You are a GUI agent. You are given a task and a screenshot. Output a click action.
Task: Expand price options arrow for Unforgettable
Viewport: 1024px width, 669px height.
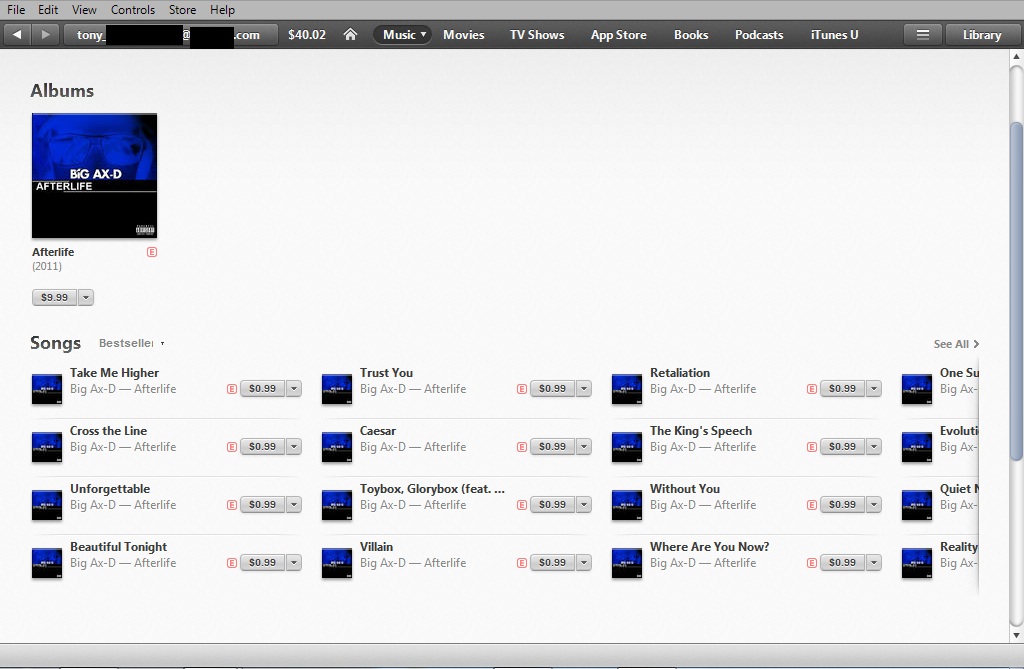(x=294, y=505)
